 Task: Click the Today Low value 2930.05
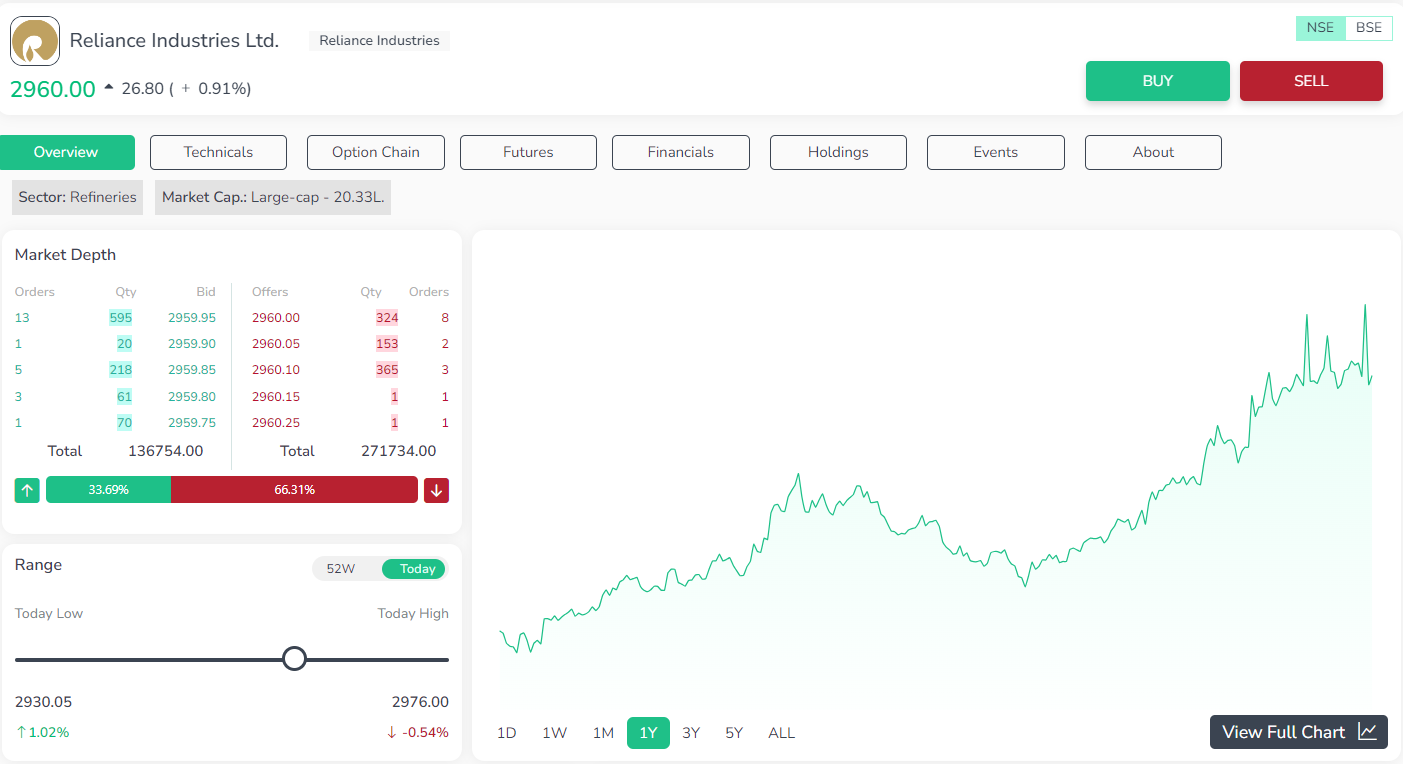43,702
